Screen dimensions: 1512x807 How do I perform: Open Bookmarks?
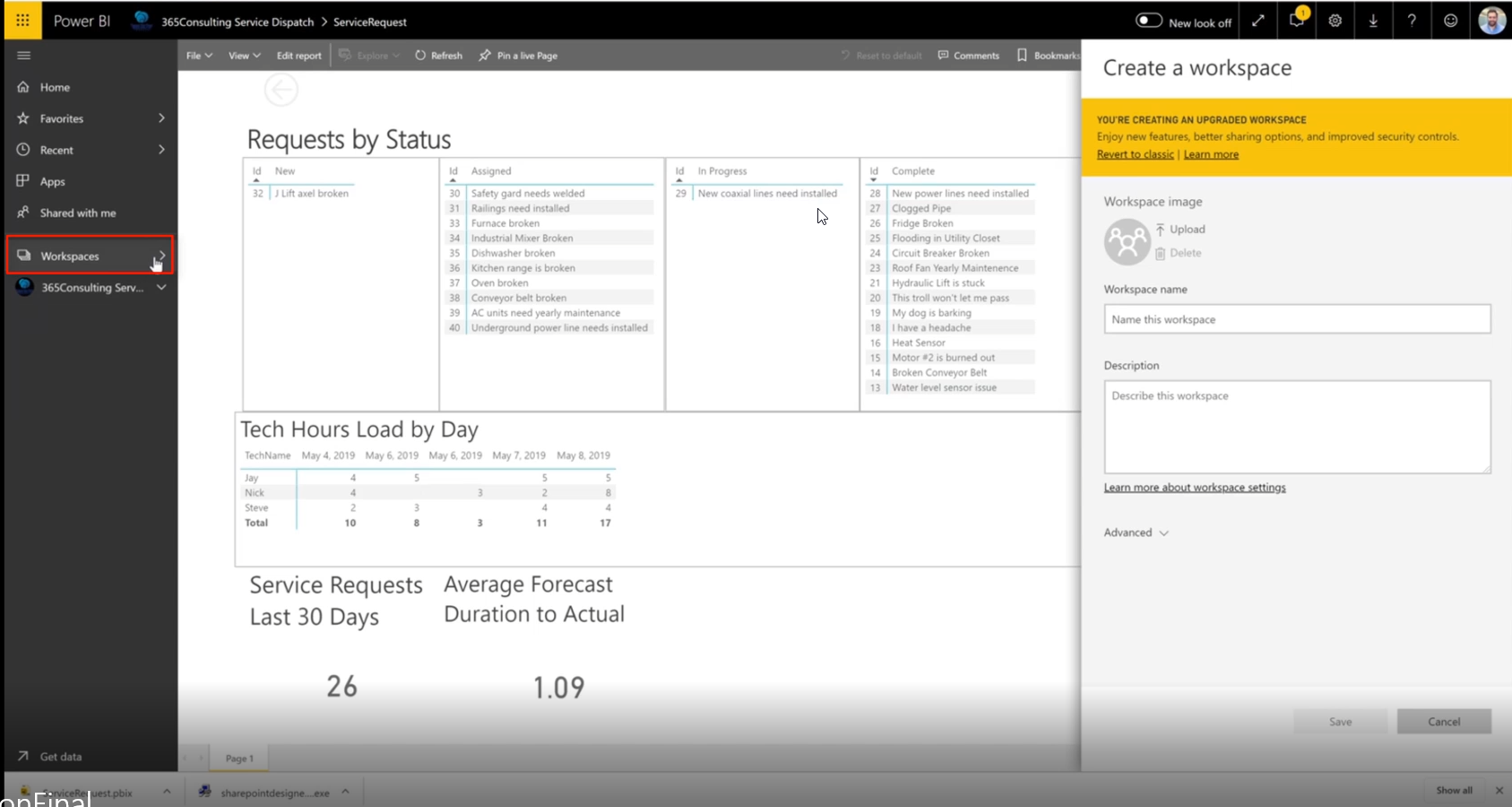coord(1048,56)
